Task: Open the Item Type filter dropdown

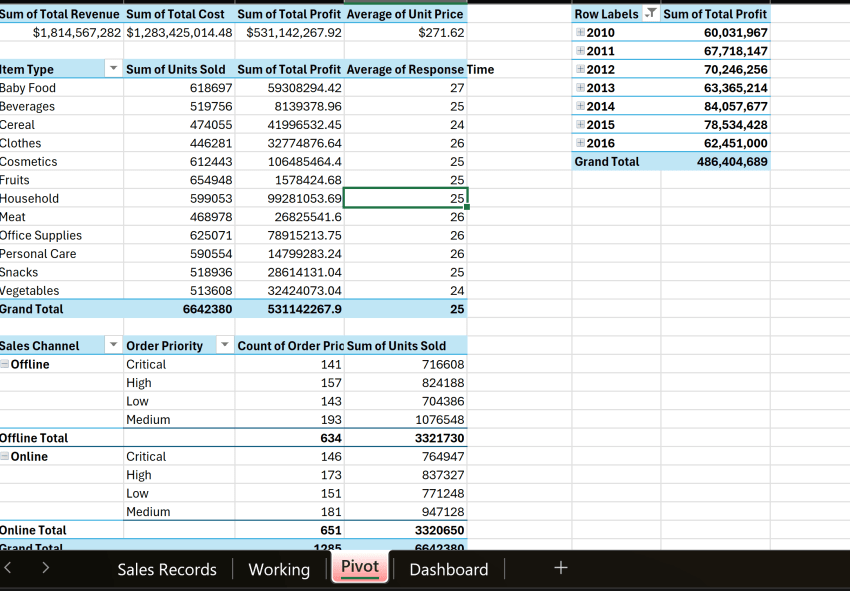Action: coord(113,69)
